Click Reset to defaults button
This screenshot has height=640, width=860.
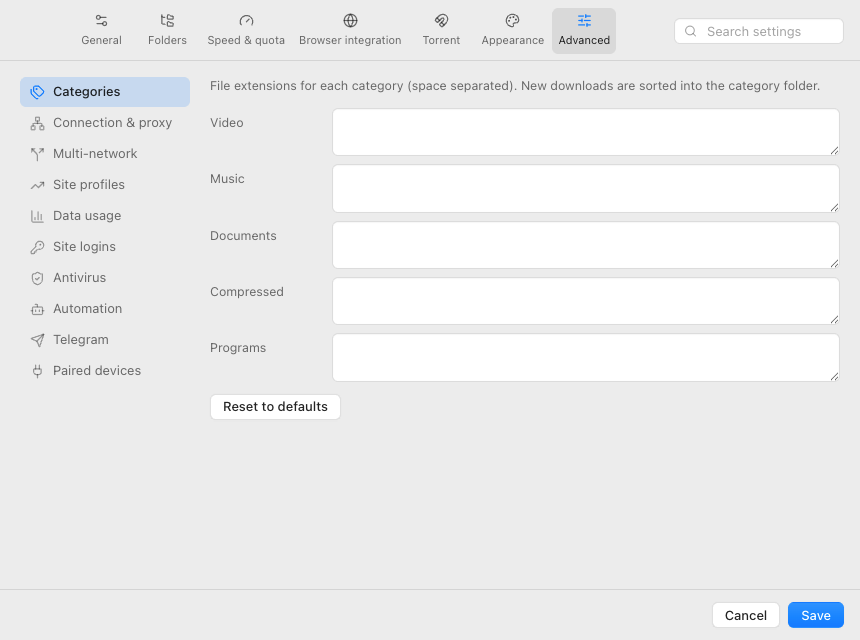click(x=275, y=407)
